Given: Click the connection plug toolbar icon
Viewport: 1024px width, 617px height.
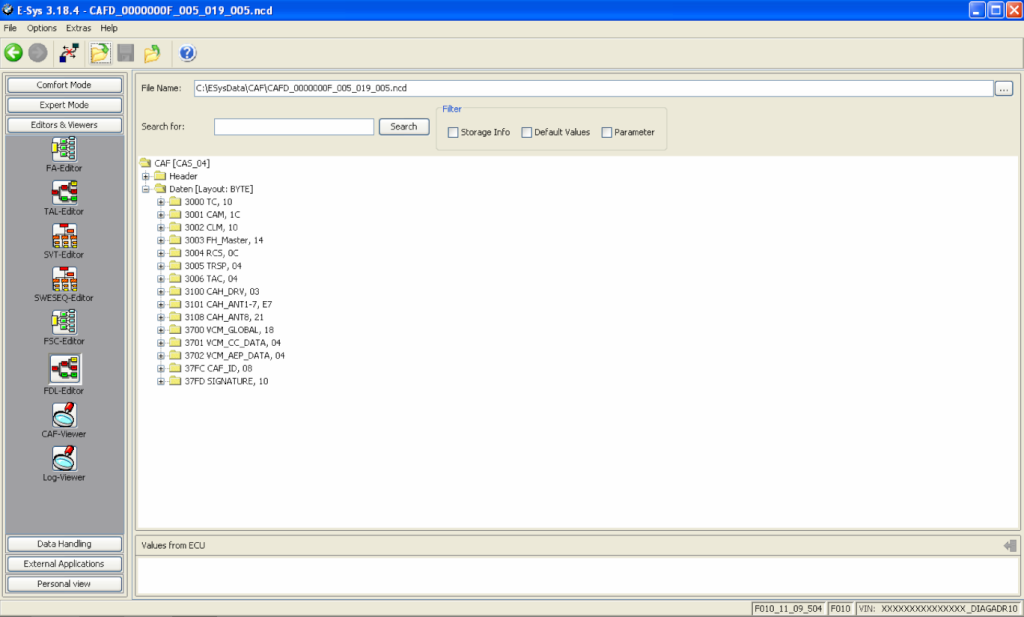Looking at the screenshot, I should pos(69,53).
